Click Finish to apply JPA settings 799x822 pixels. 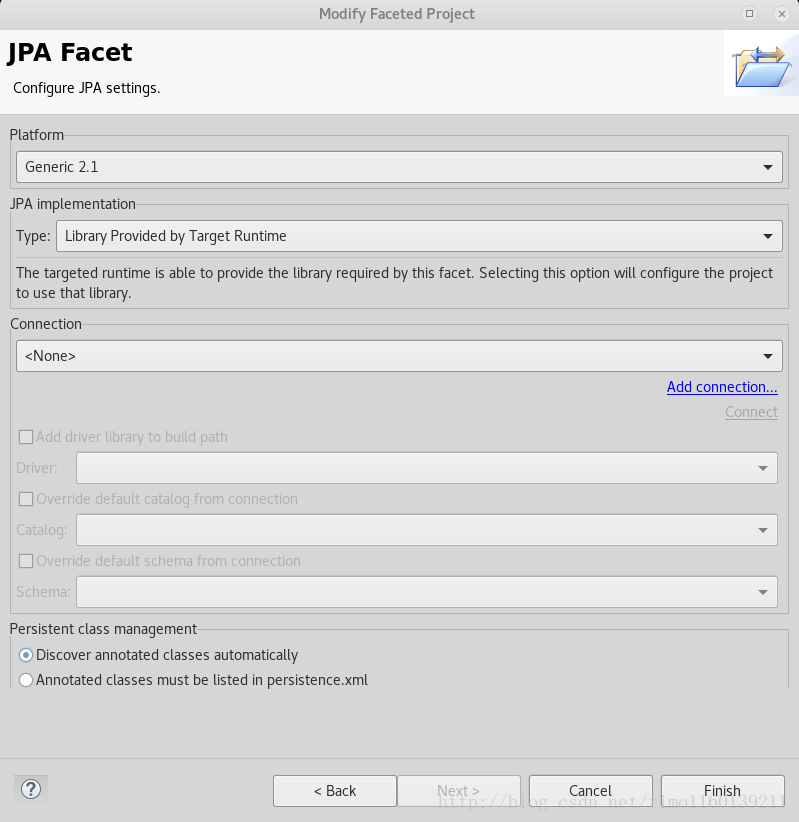click(722, 791)
